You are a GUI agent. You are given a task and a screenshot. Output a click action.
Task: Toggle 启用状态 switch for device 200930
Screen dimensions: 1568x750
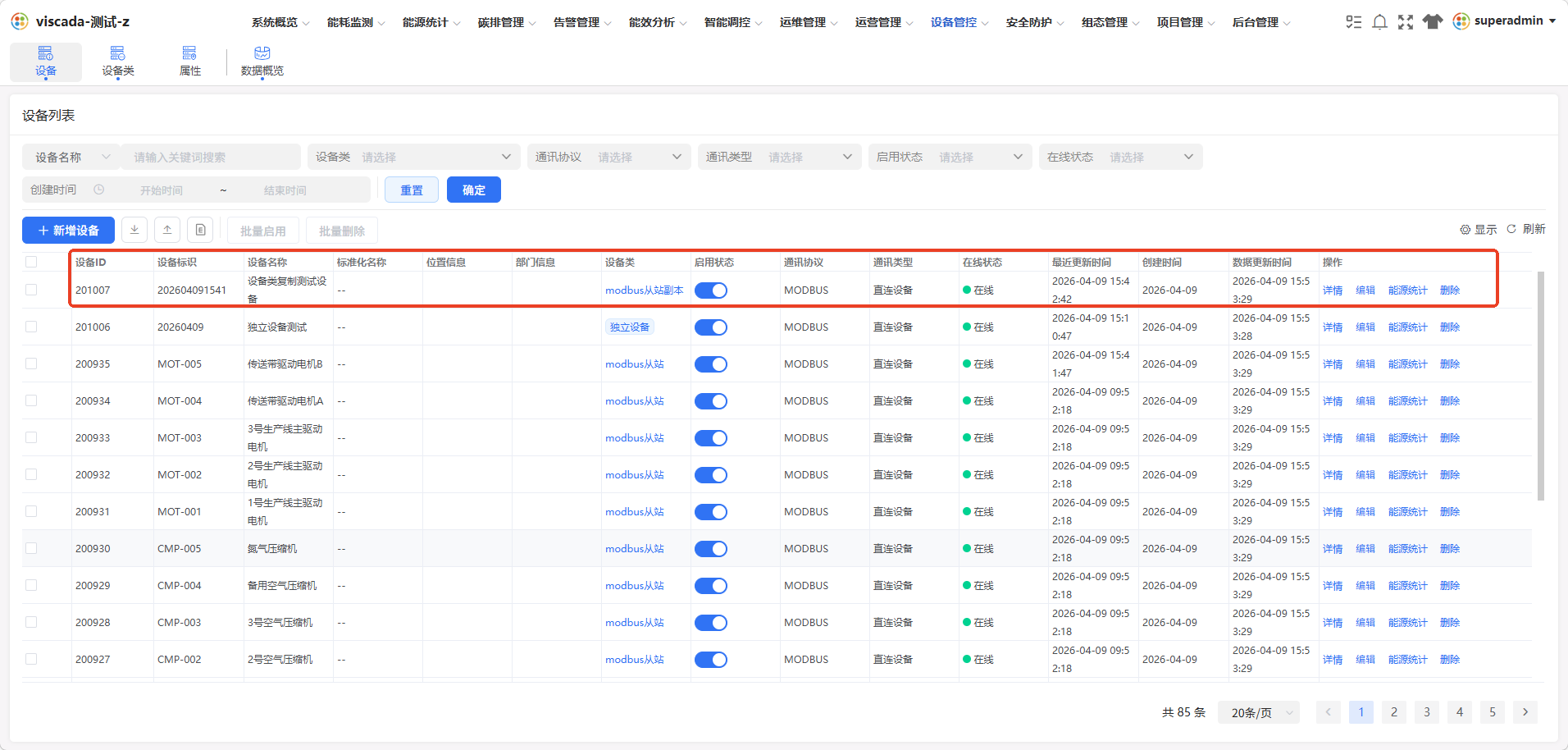[711, 549]
